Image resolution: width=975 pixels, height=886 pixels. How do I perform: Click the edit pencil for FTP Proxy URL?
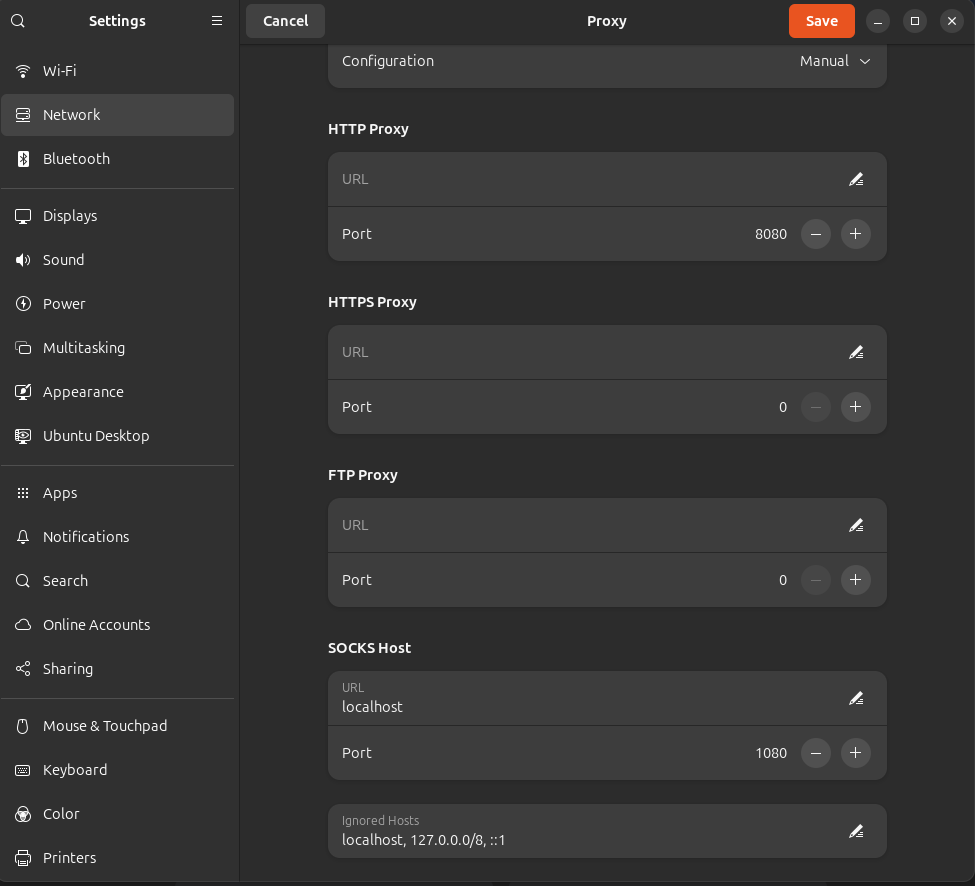click(855, 526)
